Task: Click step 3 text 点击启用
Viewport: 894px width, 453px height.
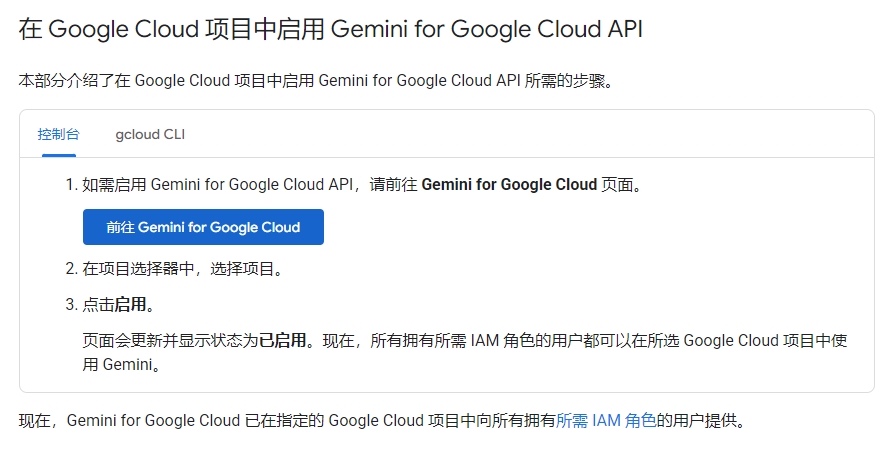Action: [x=119, y=304]
